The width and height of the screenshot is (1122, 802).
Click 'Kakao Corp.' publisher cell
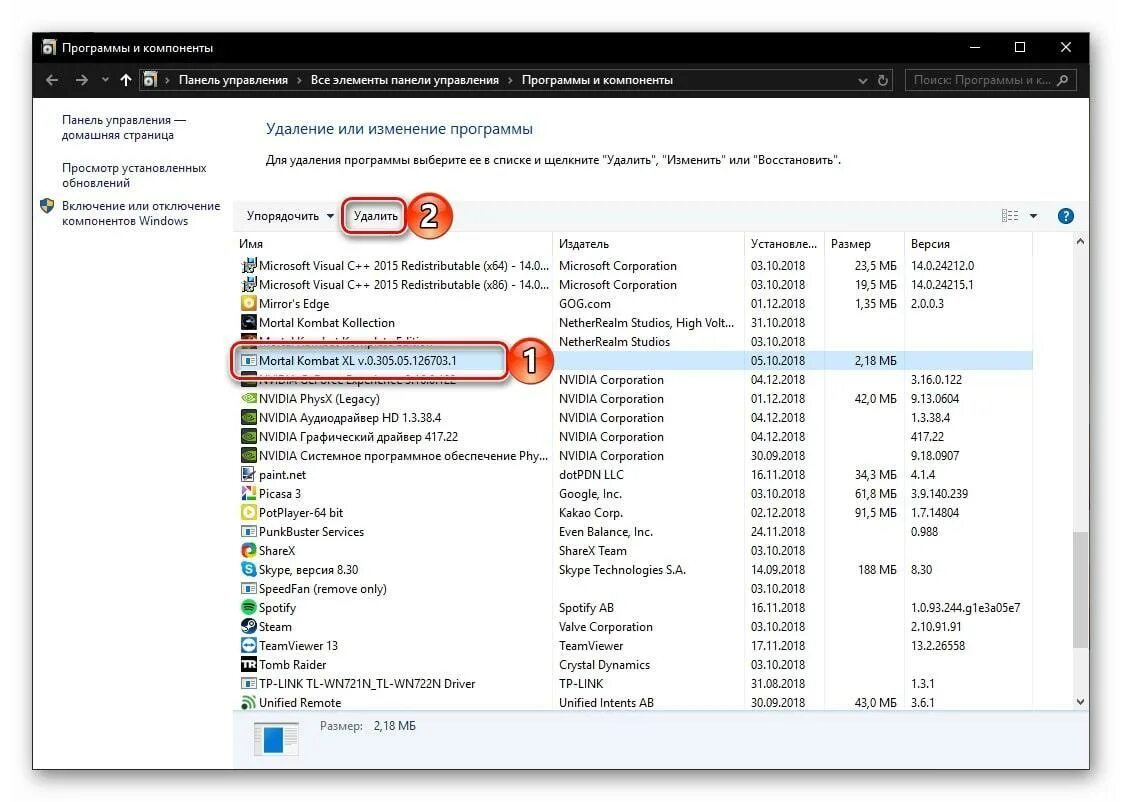point(590,512)
